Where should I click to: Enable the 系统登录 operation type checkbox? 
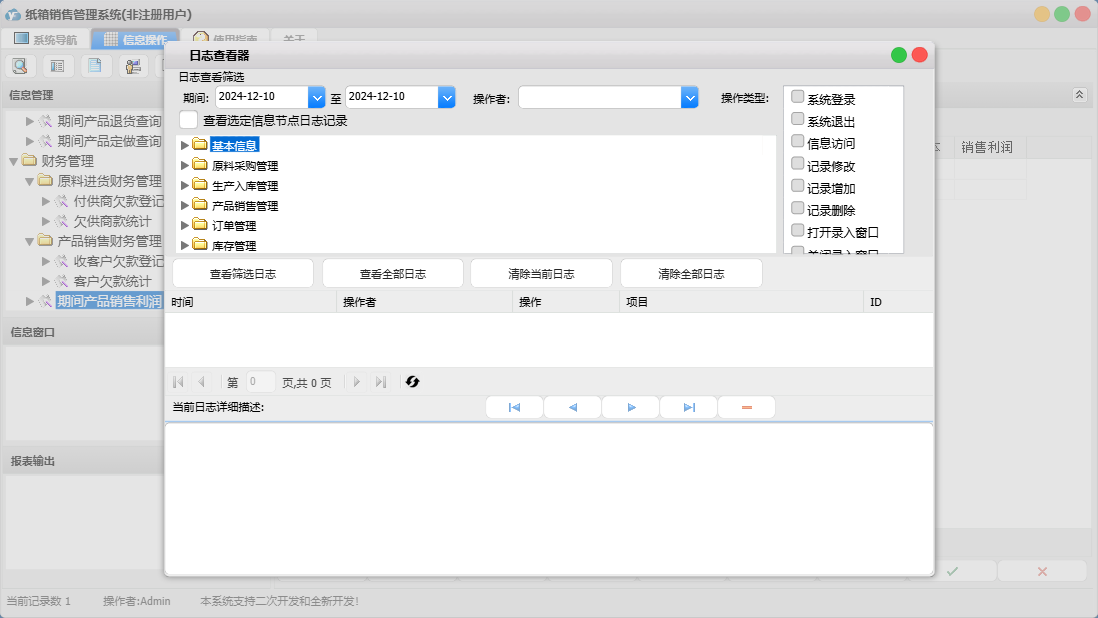(x=798, y=97)
